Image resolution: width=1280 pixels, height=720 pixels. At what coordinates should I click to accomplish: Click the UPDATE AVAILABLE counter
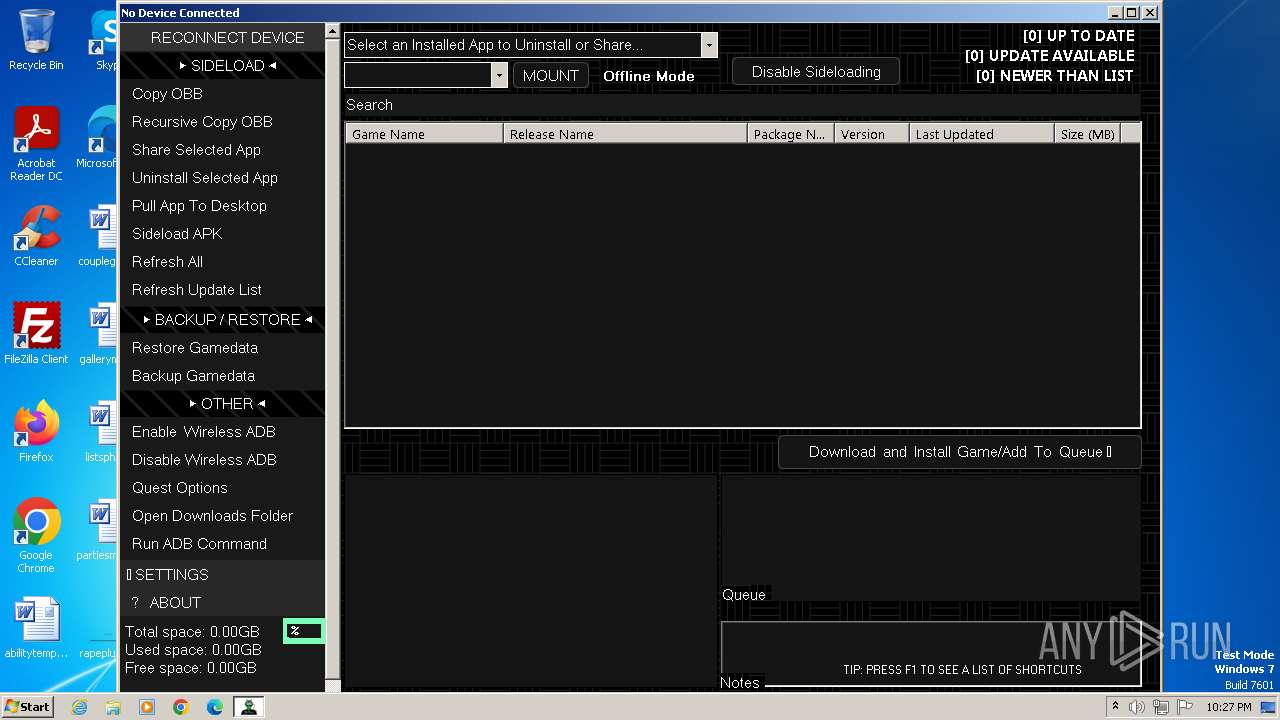[1049, 56]
